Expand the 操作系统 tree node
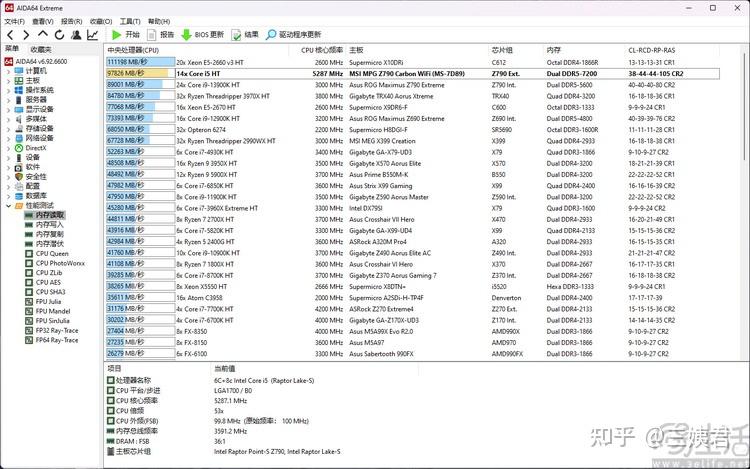750x469 pixels. (x=8, y=90)
